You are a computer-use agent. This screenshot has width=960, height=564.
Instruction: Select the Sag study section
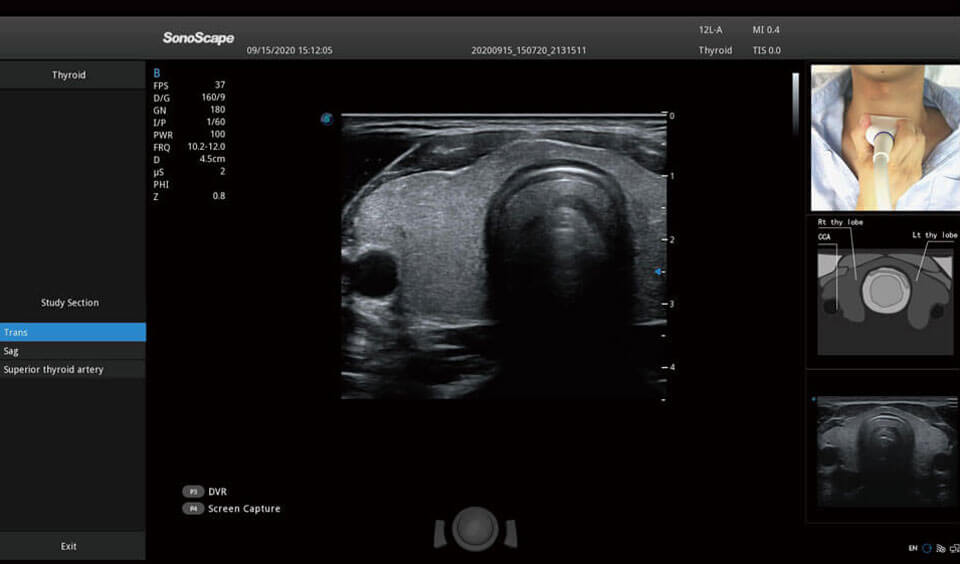[72, 351]
